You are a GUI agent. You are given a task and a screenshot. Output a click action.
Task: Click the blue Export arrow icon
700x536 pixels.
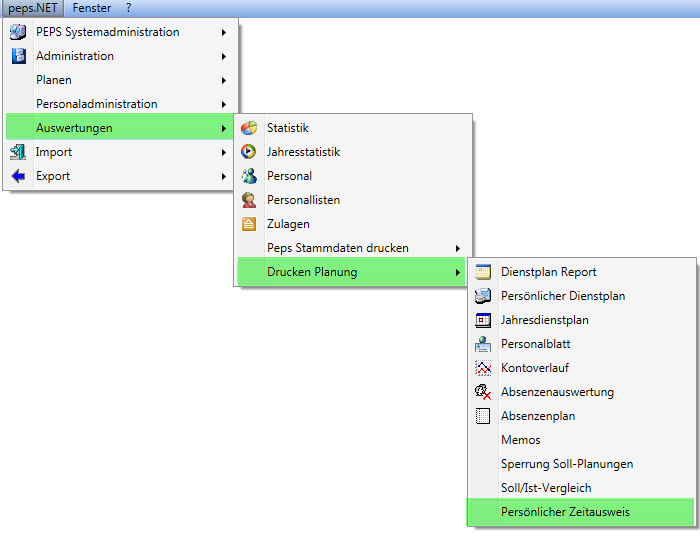(18, 176)
